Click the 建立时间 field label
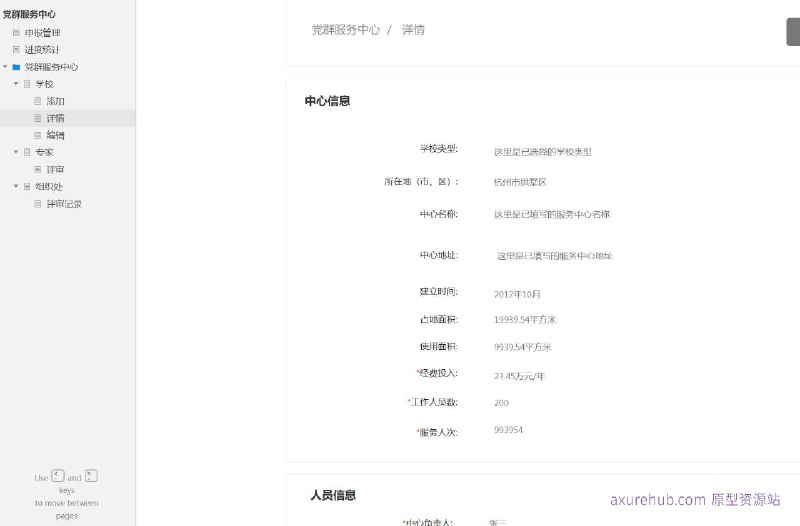800x526 pixels. (x=439, y=291)
